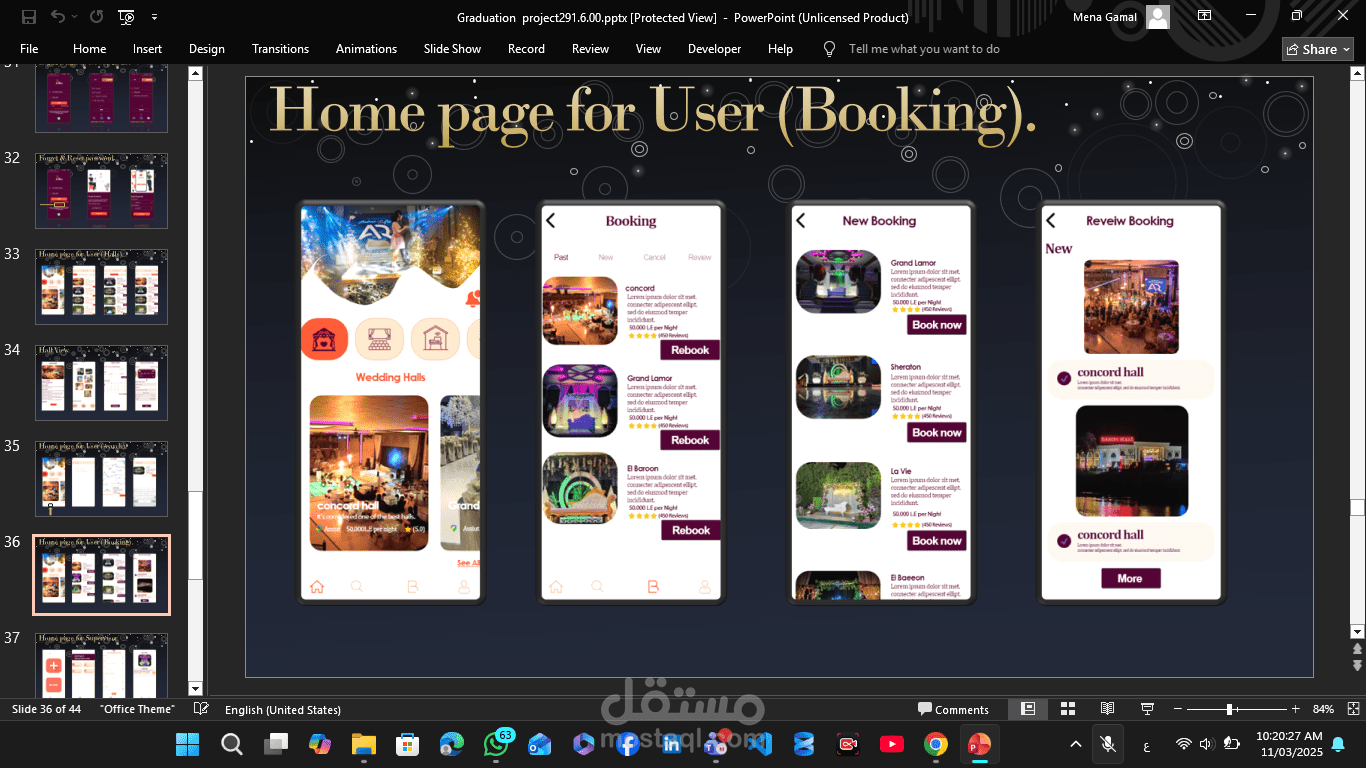Start Slide Show view from status bar
This screenshot has height=768, width=1366.
point(1147,709)
